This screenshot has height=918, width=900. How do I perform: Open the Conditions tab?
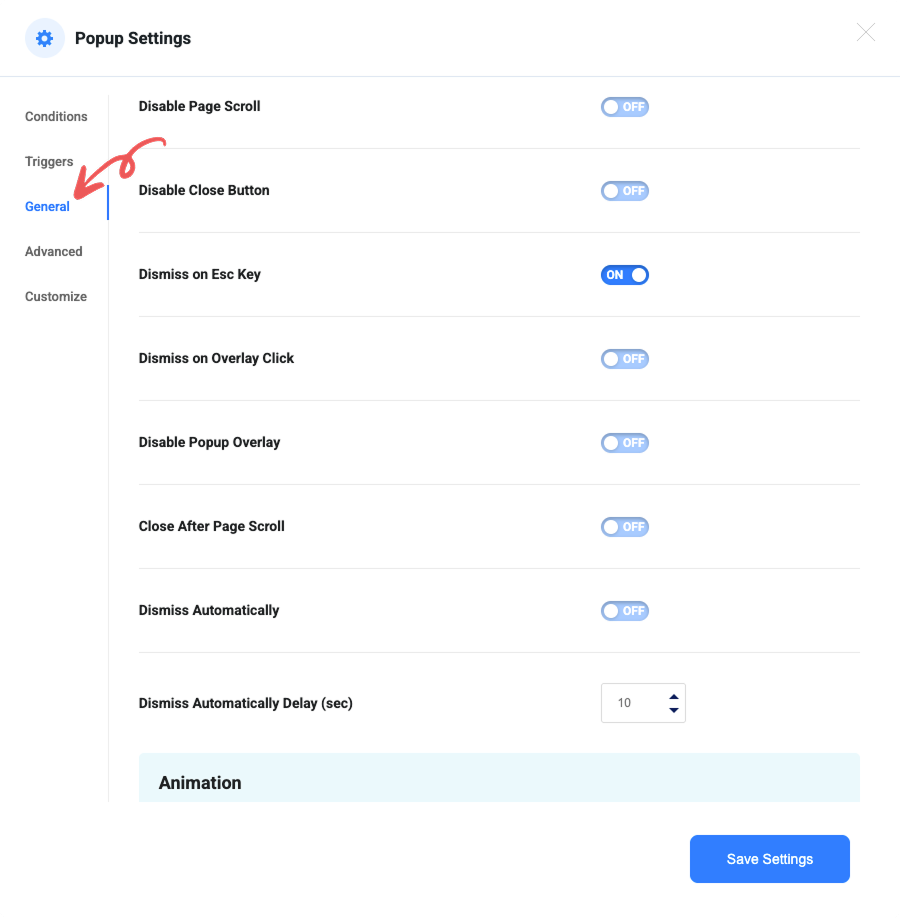[56, 116]
